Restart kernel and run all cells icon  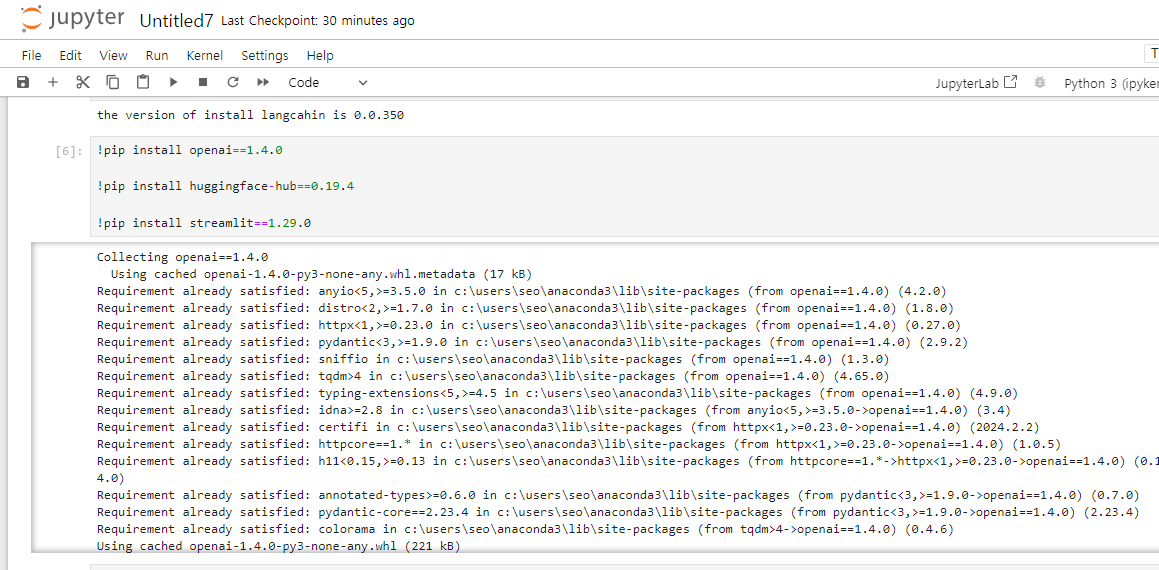click(262, 83)
